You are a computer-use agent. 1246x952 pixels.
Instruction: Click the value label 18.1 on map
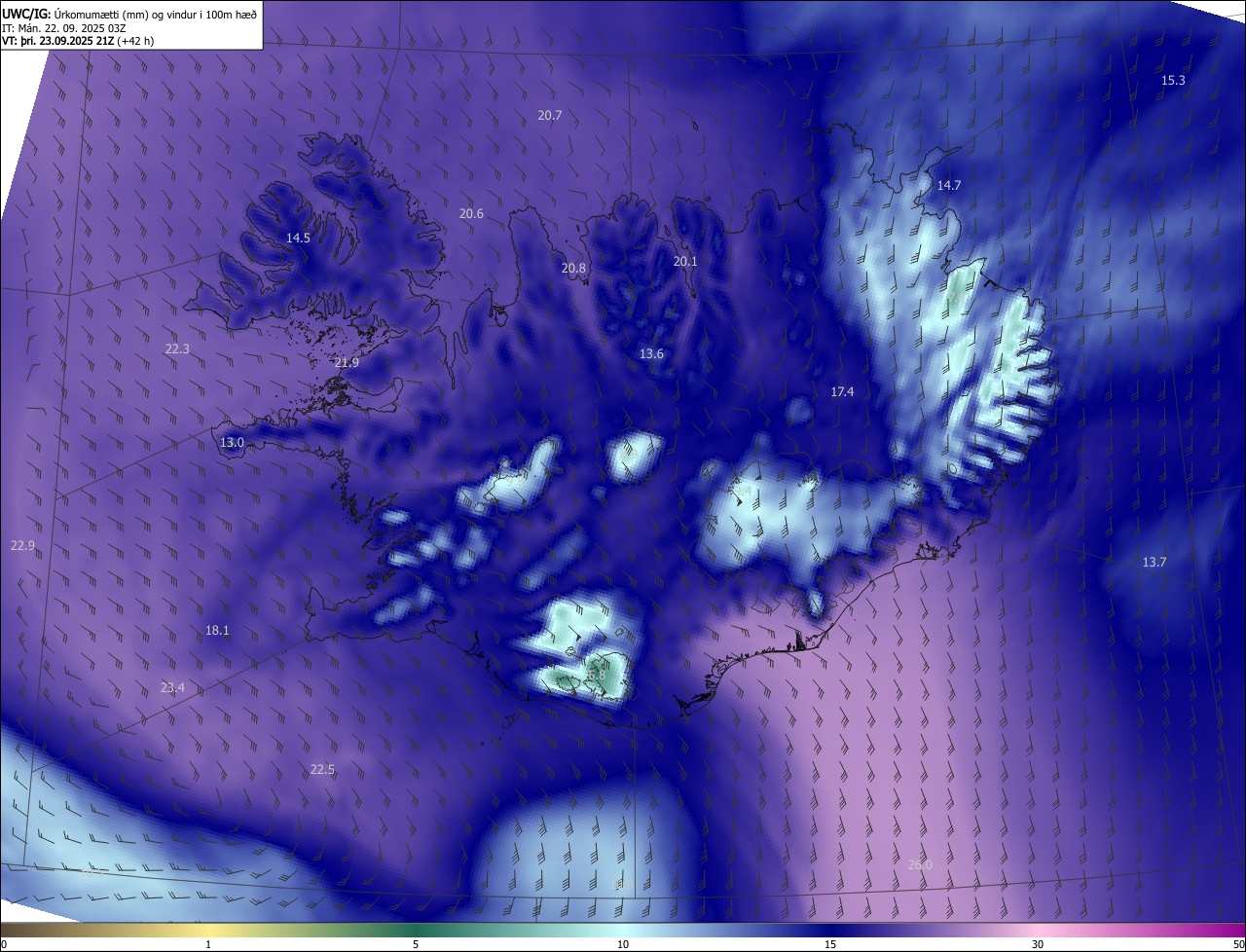click(x=217, y=630)
